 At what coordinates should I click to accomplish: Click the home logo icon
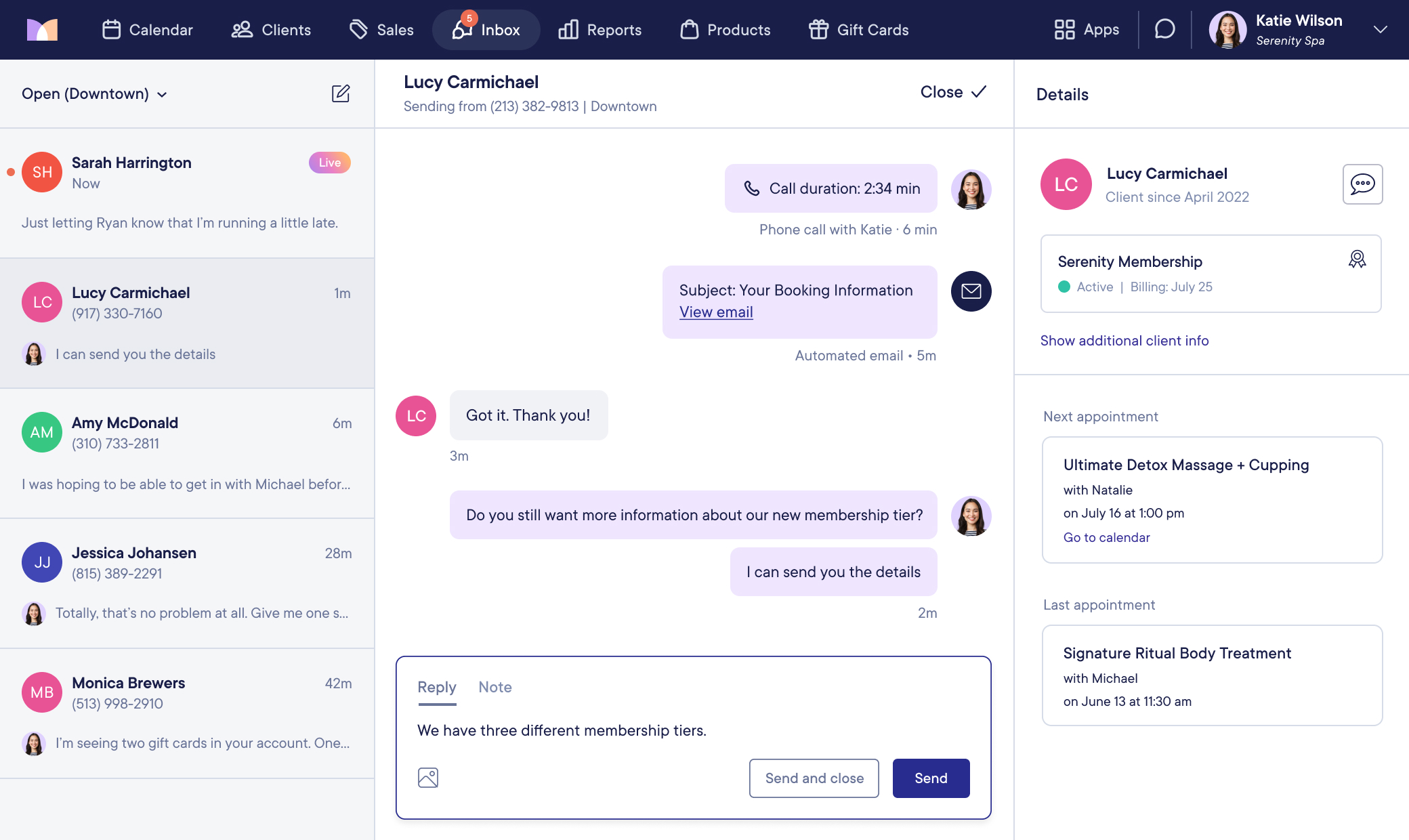(42, 30)
